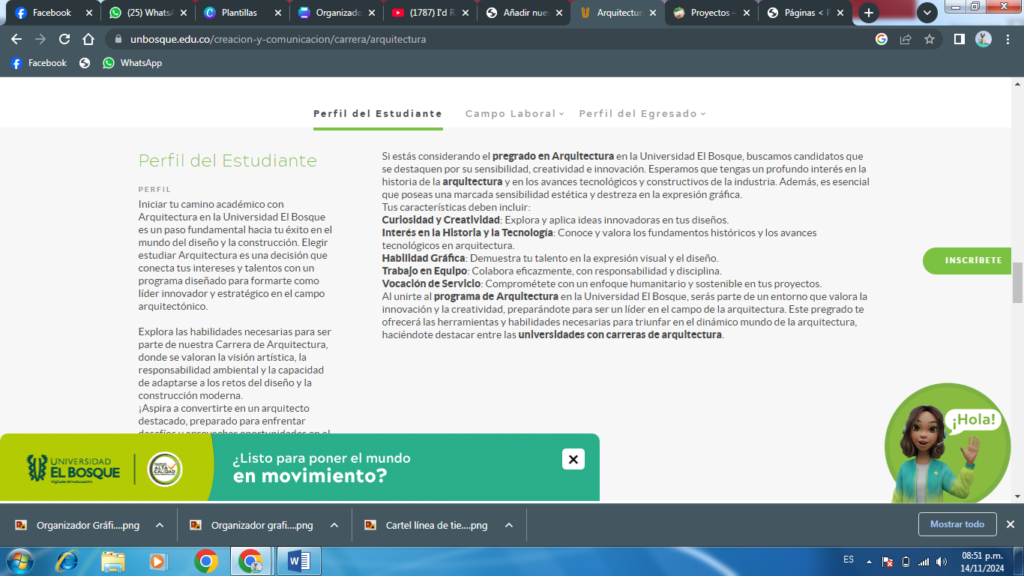Viewport: 1024px width, 576px height.
Task: Open the tab search dropdown arrow
Action: coord(927,13)
